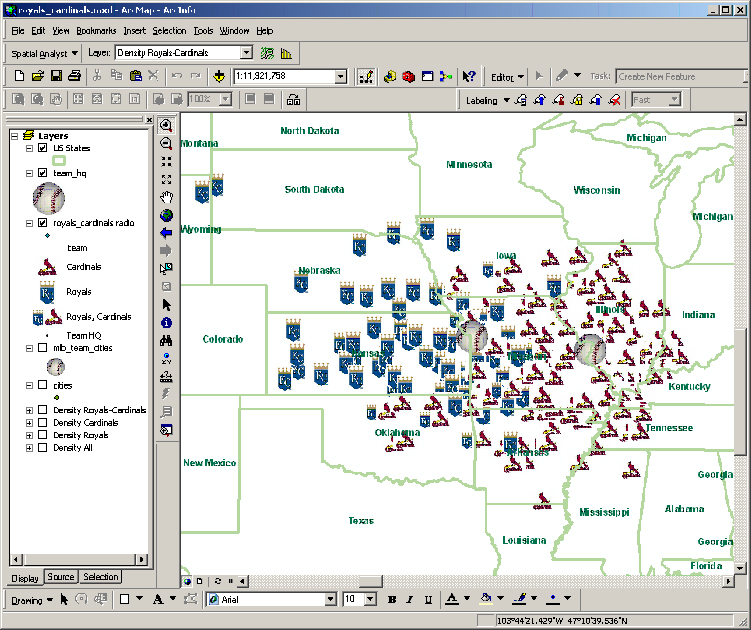This screenshot has height=630, width=751.
Task: Click the Add Data button
Action: click(218, 76)
